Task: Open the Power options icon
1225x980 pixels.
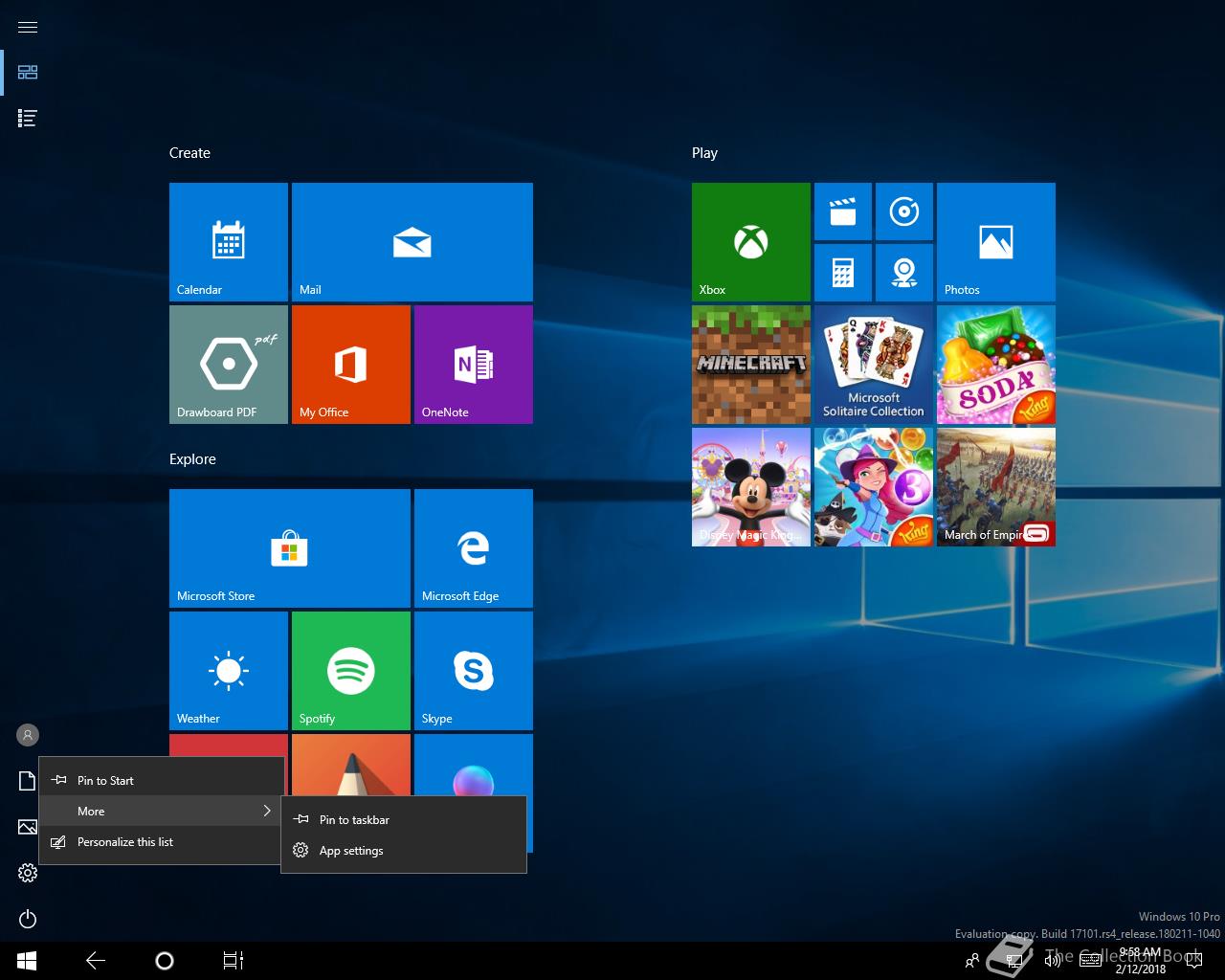Action: point(28,919)
